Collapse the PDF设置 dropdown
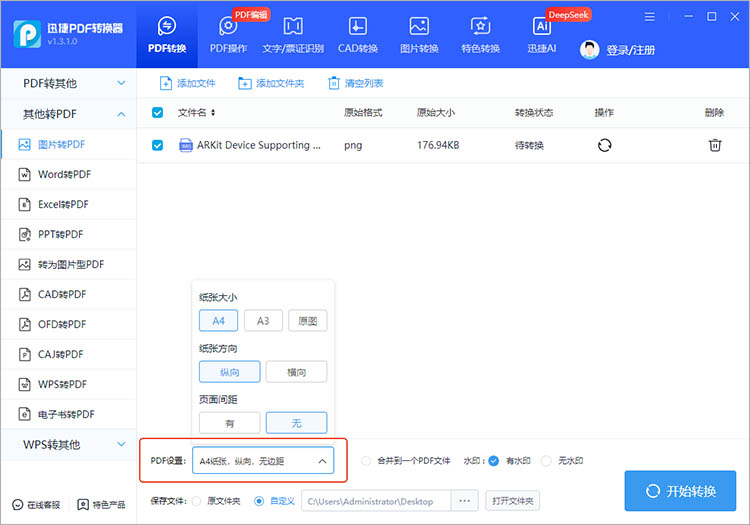This screenshot has height=525, width=750. pyautogui.click(x=263, y=461)
